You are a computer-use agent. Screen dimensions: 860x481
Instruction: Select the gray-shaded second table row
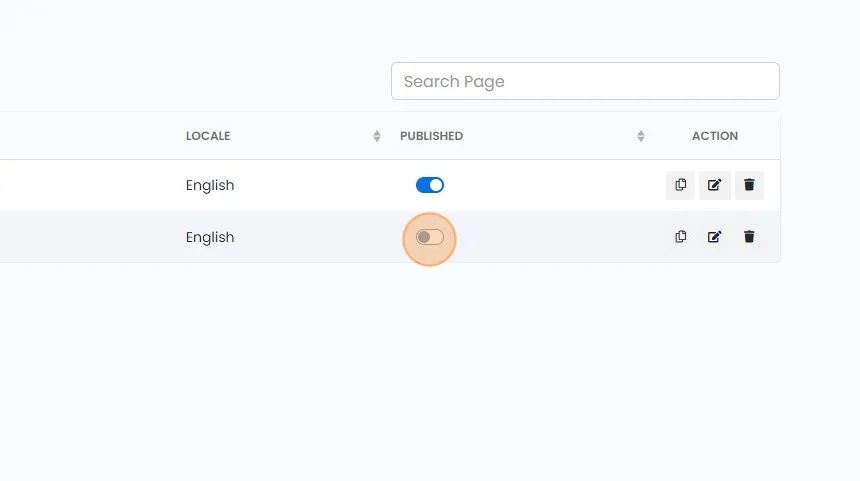coord(390,237)
